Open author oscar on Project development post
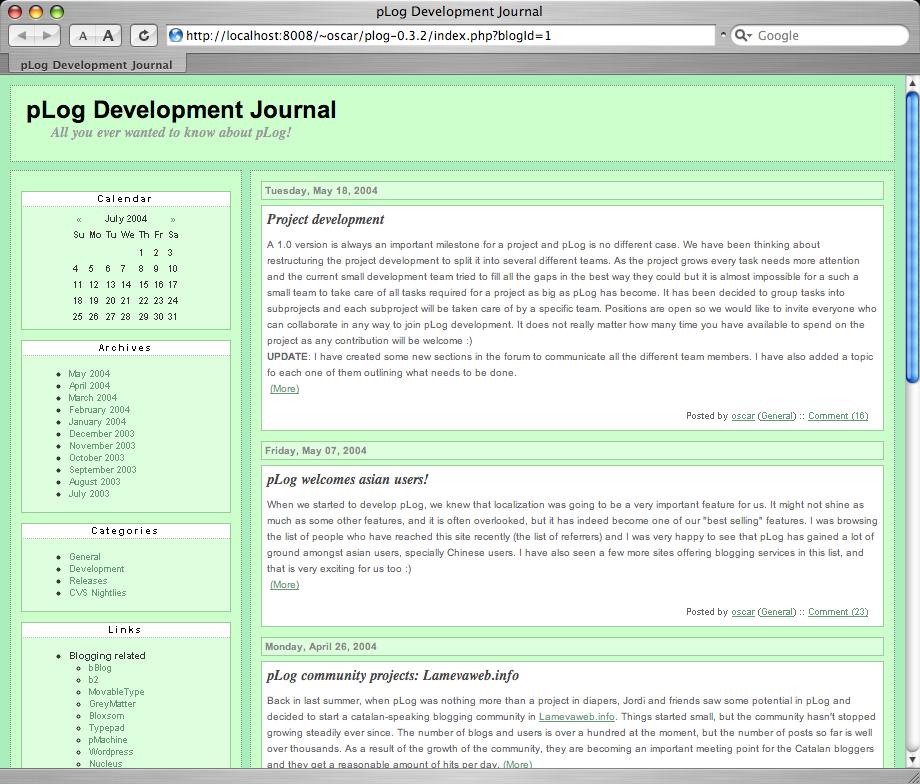The image size is (920, 784). [743, 415]
